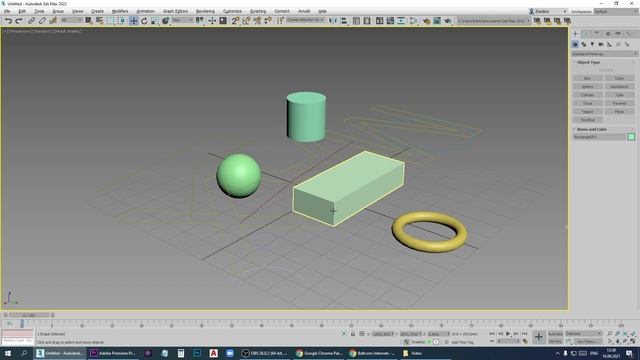Image resolution: width=640 pixels, height=360 pixels.
Task: Toggle the 3D Snaps button
Action: click(x=235, y=21)
